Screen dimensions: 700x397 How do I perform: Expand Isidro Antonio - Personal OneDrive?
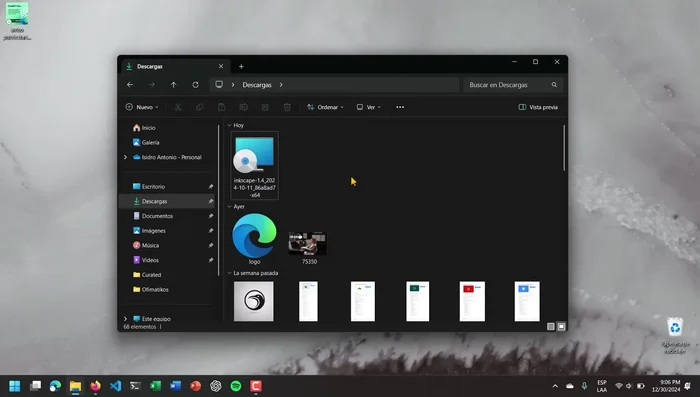point(125,157)
